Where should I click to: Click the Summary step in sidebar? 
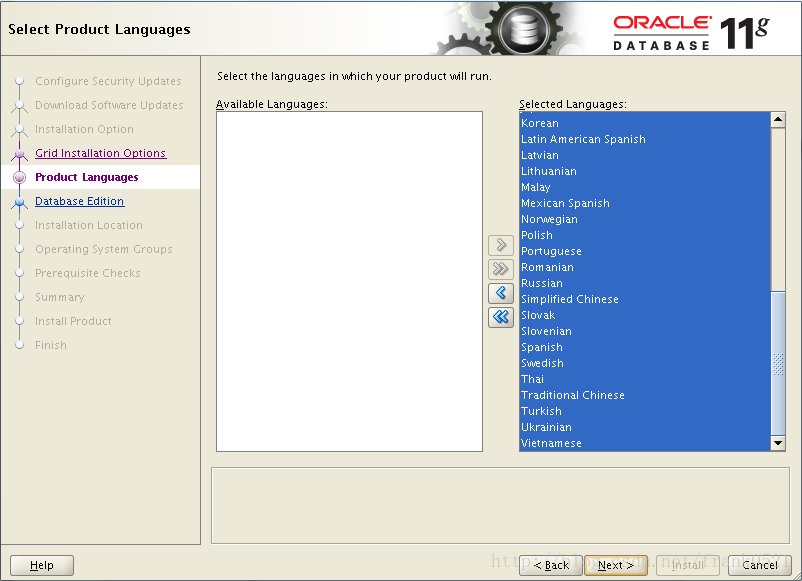click(60, 297)
